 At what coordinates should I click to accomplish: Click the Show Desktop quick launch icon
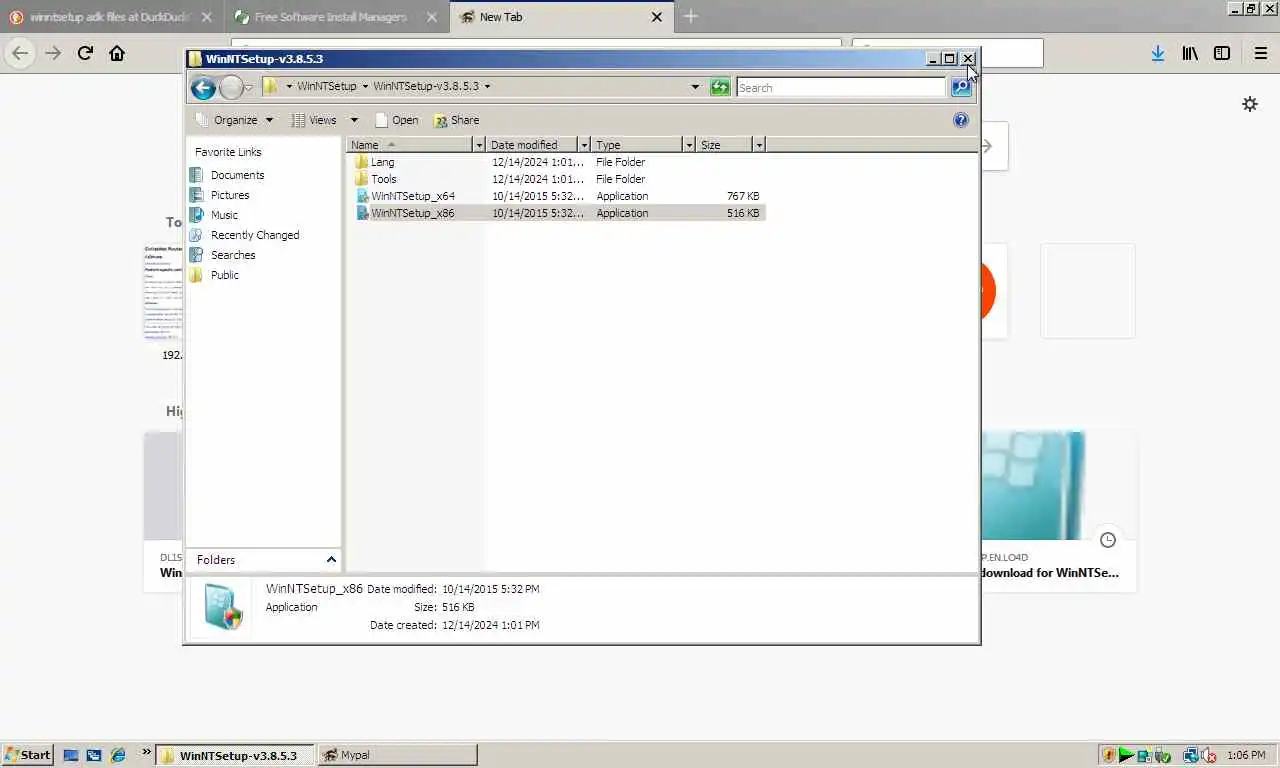click(x=71, y=755)
